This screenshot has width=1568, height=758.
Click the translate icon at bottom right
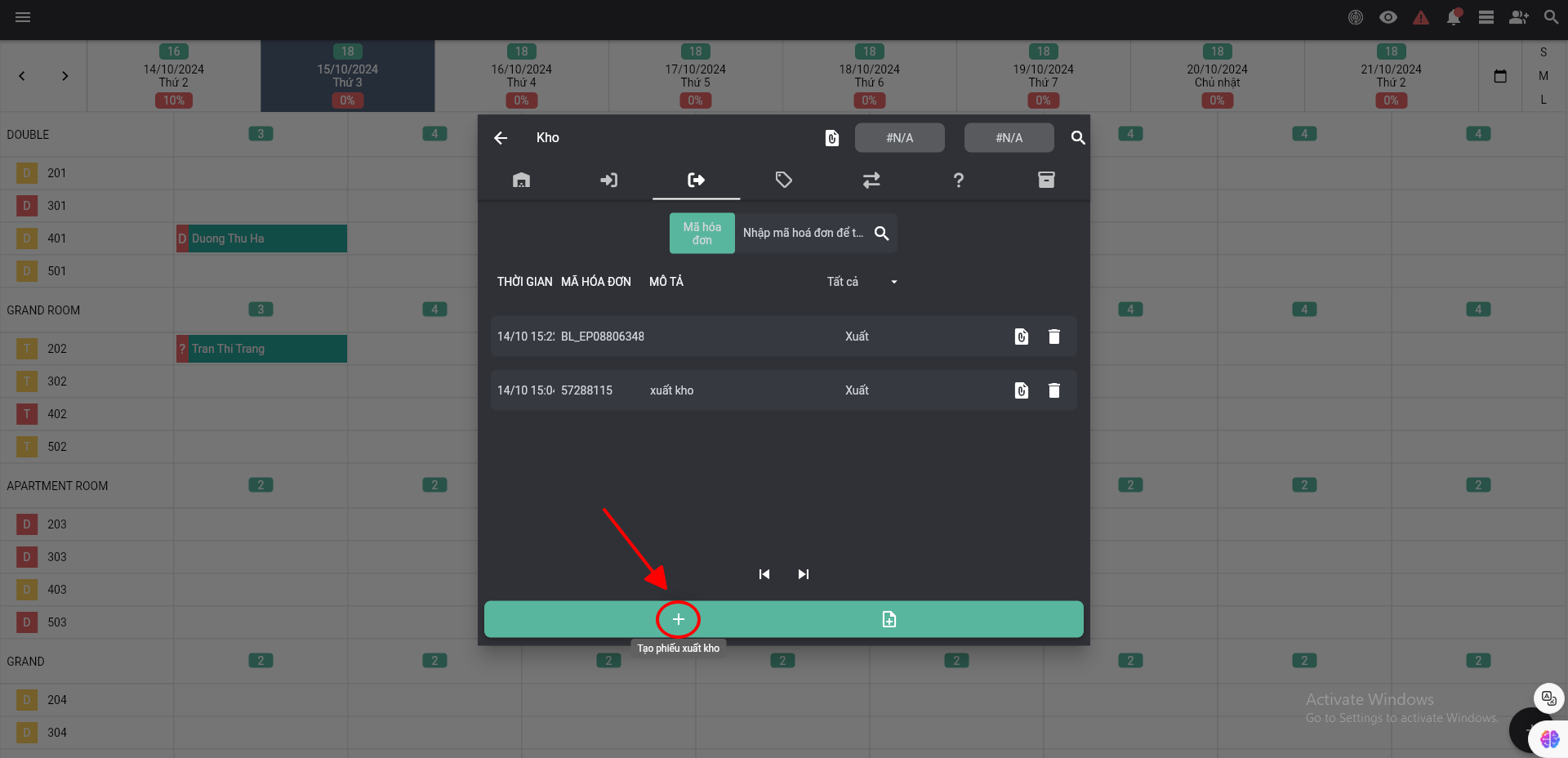1548,698
